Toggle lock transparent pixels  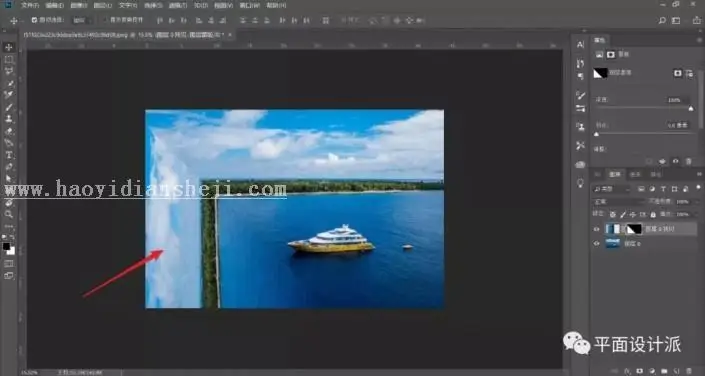pos(612,215)
